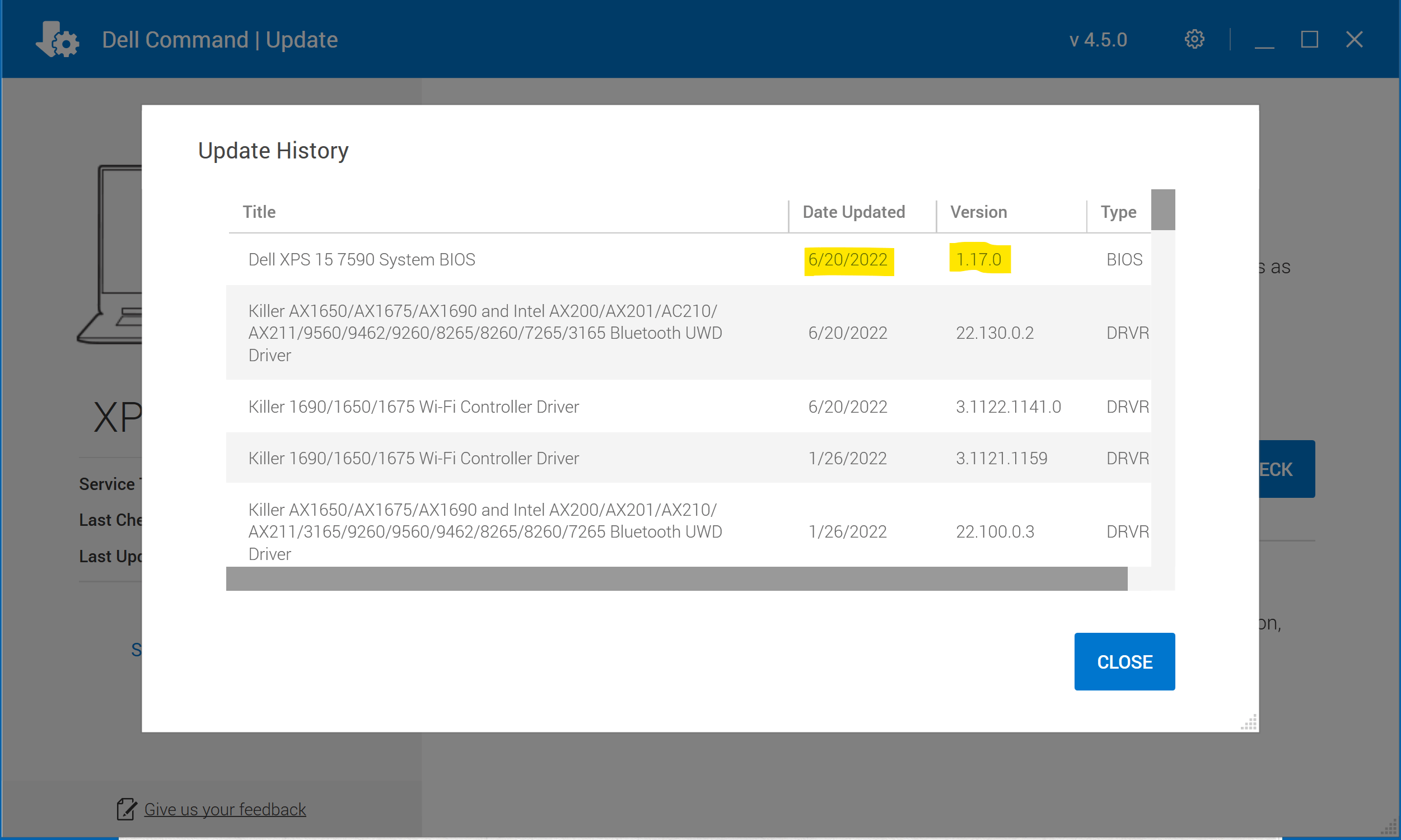Click the Dell Command Update logo icon

point(57,40)
